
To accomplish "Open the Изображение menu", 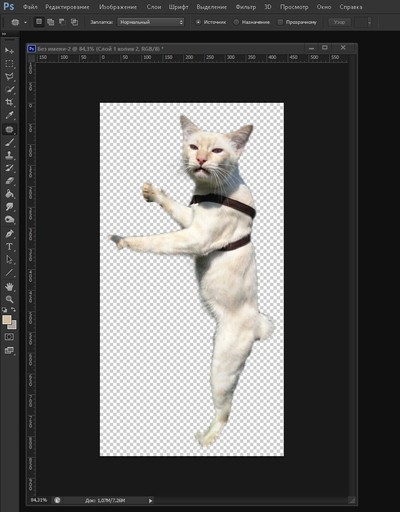I will point(118,7).
